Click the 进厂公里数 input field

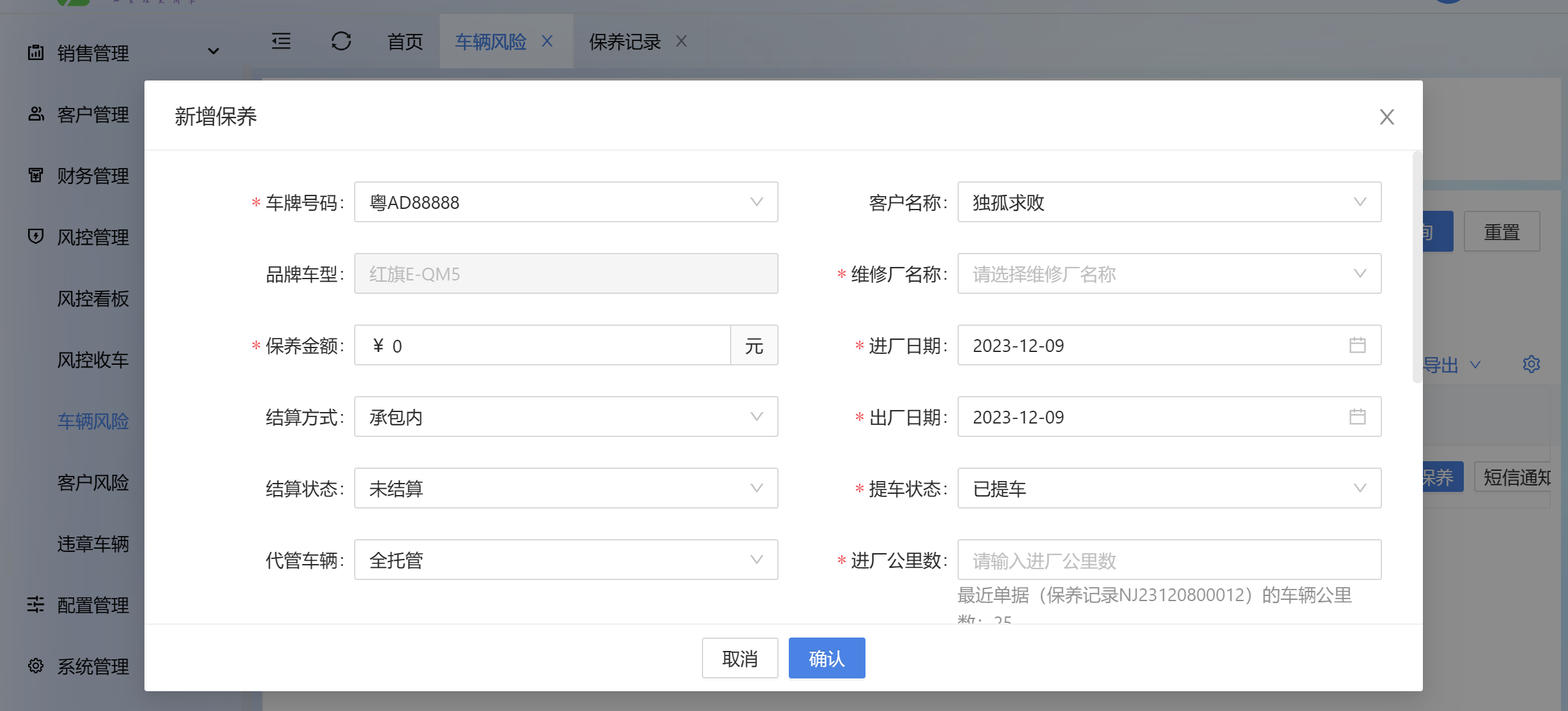point(1168,560)
